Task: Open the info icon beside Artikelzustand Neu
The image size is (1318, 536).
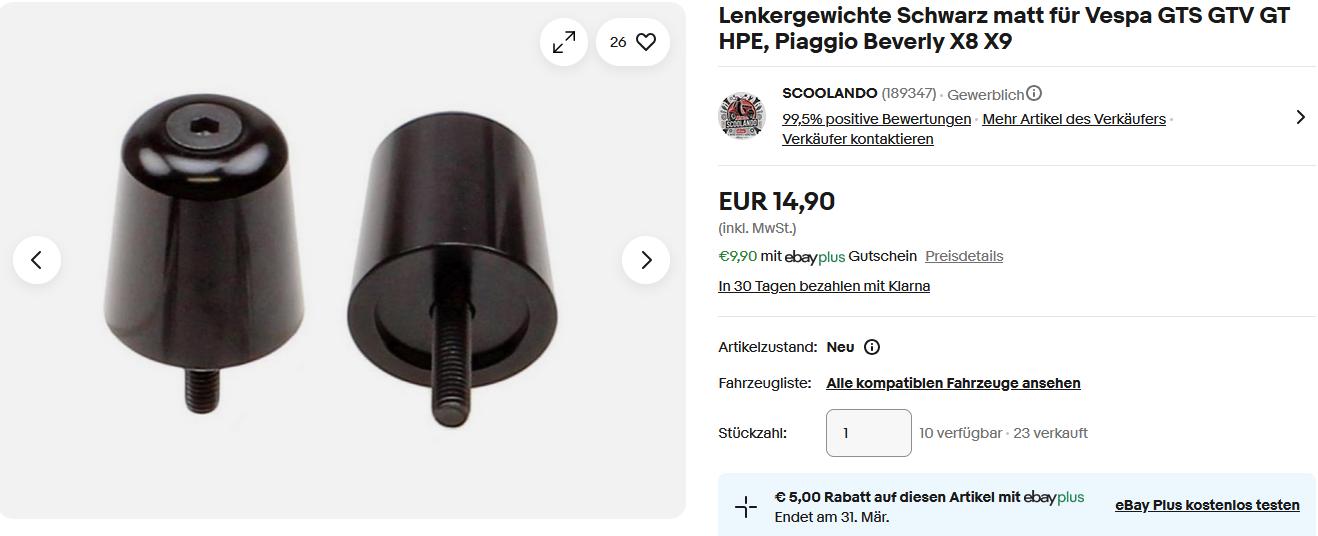Action: pos(872,347)
